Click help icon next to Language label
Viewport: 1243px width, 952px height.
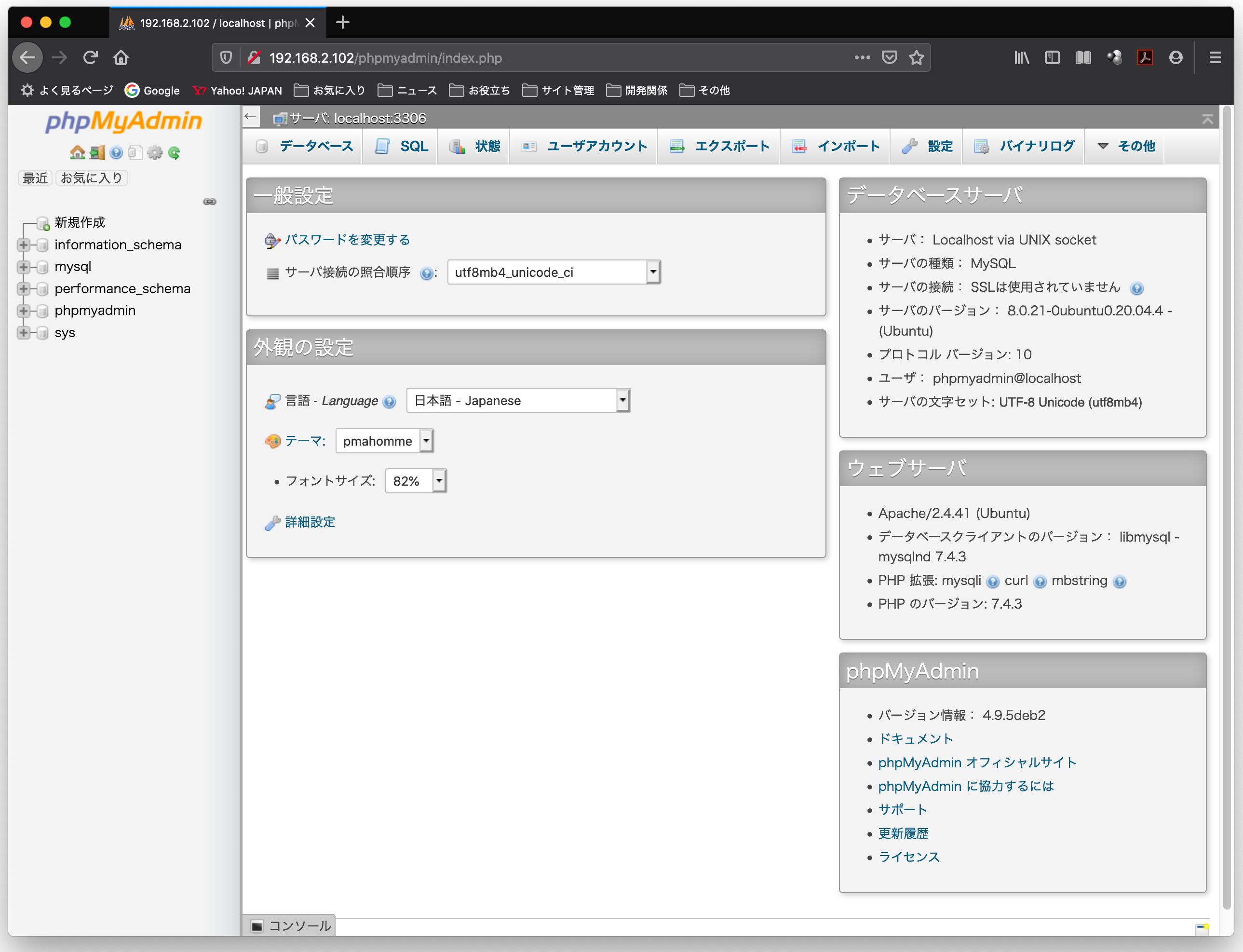point(389,402)
